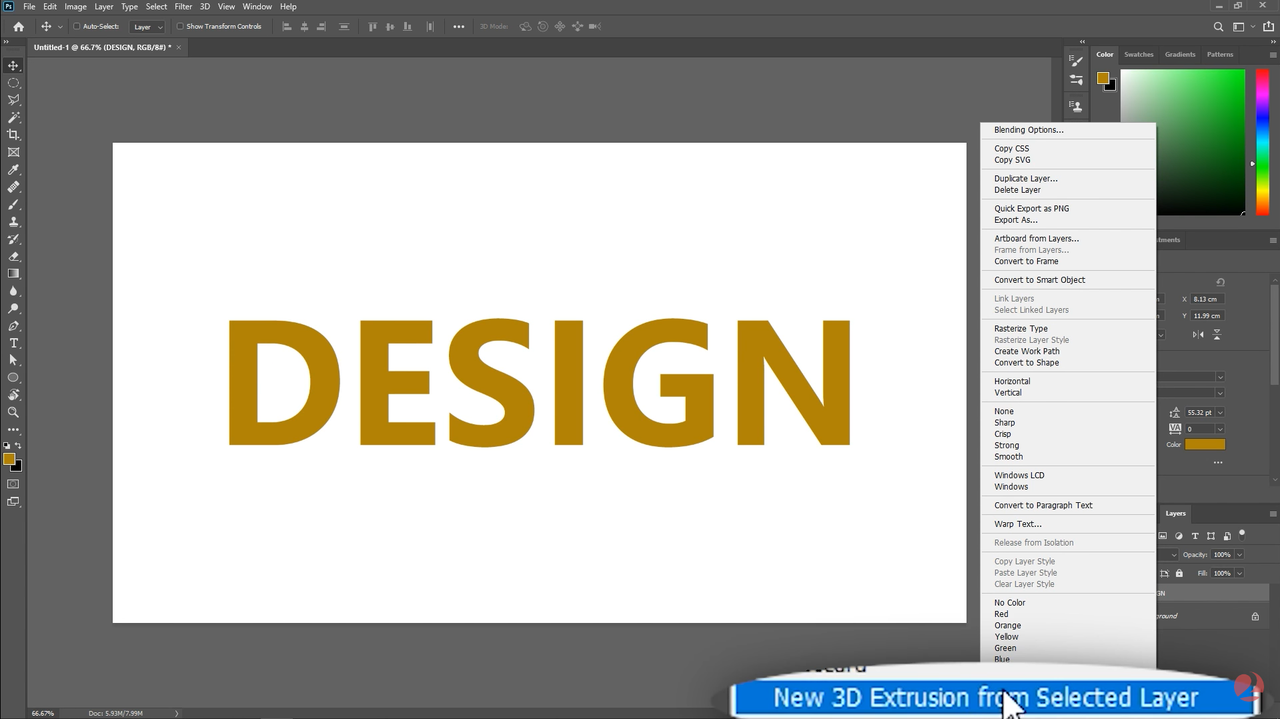Click the Search icon at top right

(1218, 27)
